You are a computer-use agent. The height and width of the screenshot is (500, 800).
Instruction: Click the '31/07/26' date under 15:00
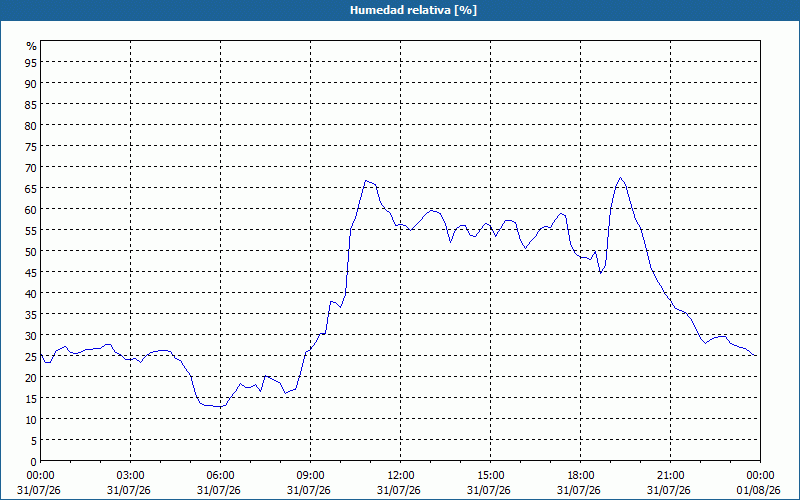[489, 490]
